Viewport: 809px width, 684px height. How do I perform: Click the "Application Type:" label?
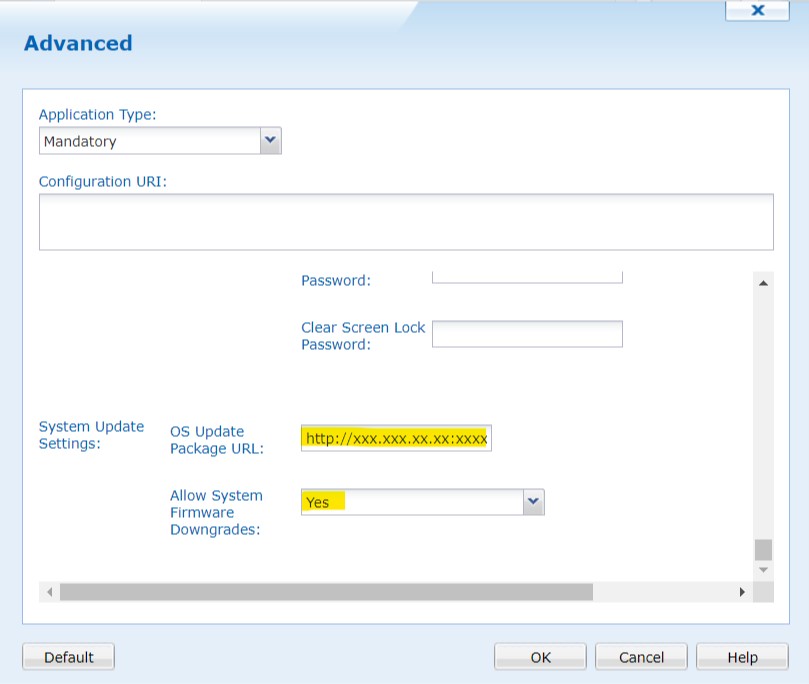[98, 114]
